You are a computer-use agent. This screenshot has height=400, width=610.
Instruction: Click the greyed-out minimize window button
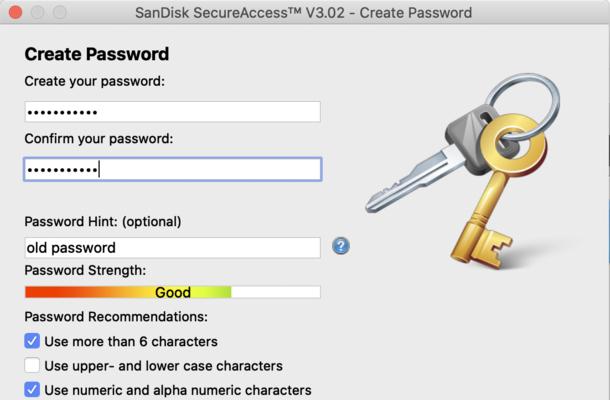click(x=38, y=12)
